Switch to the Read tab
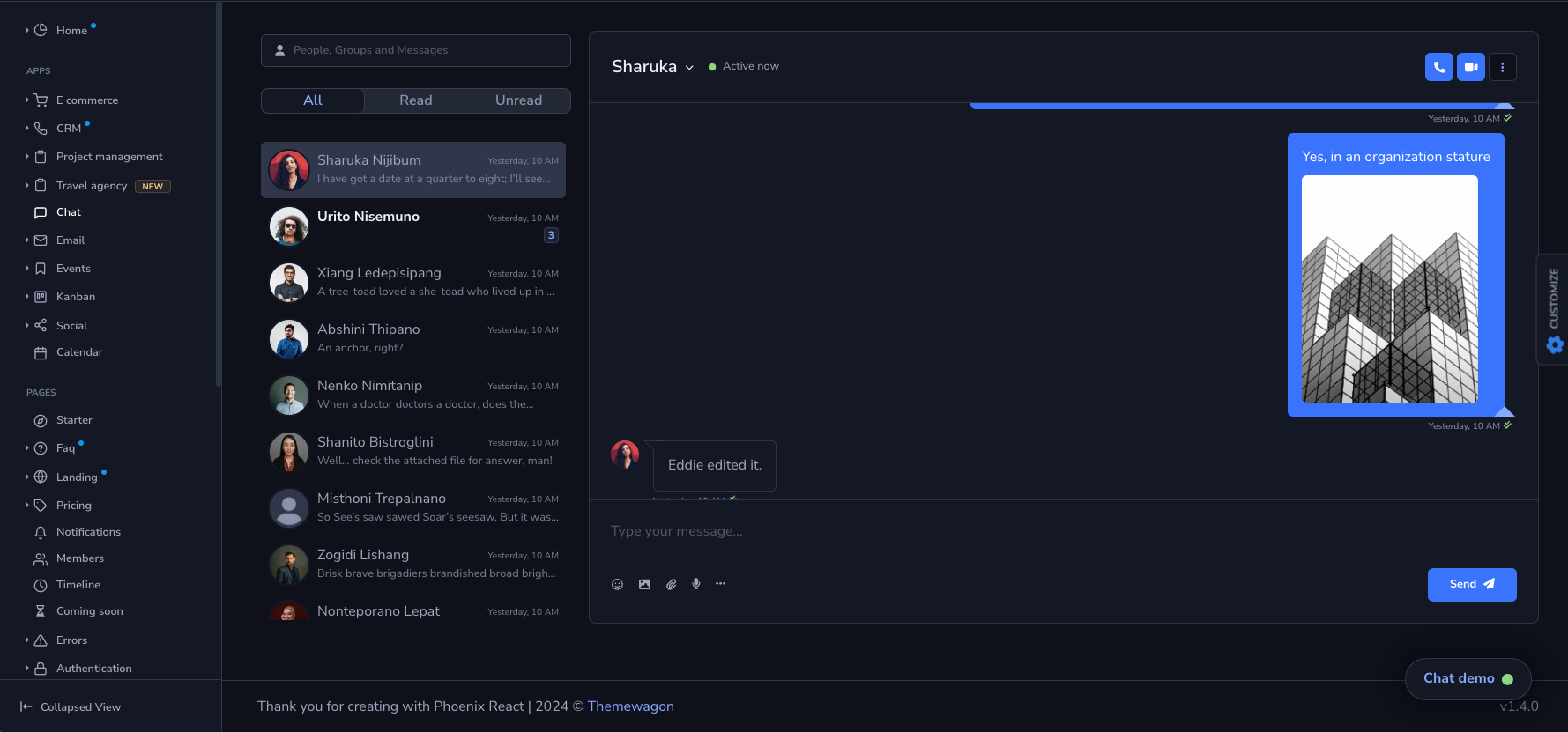1568x732 pixels. click(x=416, y=100)
